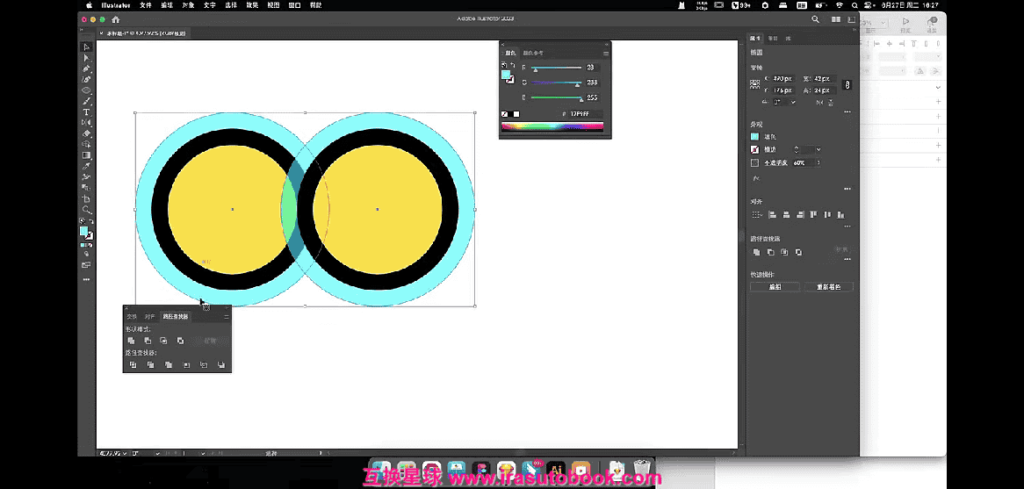This screenshot has width=1024, height=489.
Task: Open Align To dropdown in Properties align section
Action: point(756,214)
